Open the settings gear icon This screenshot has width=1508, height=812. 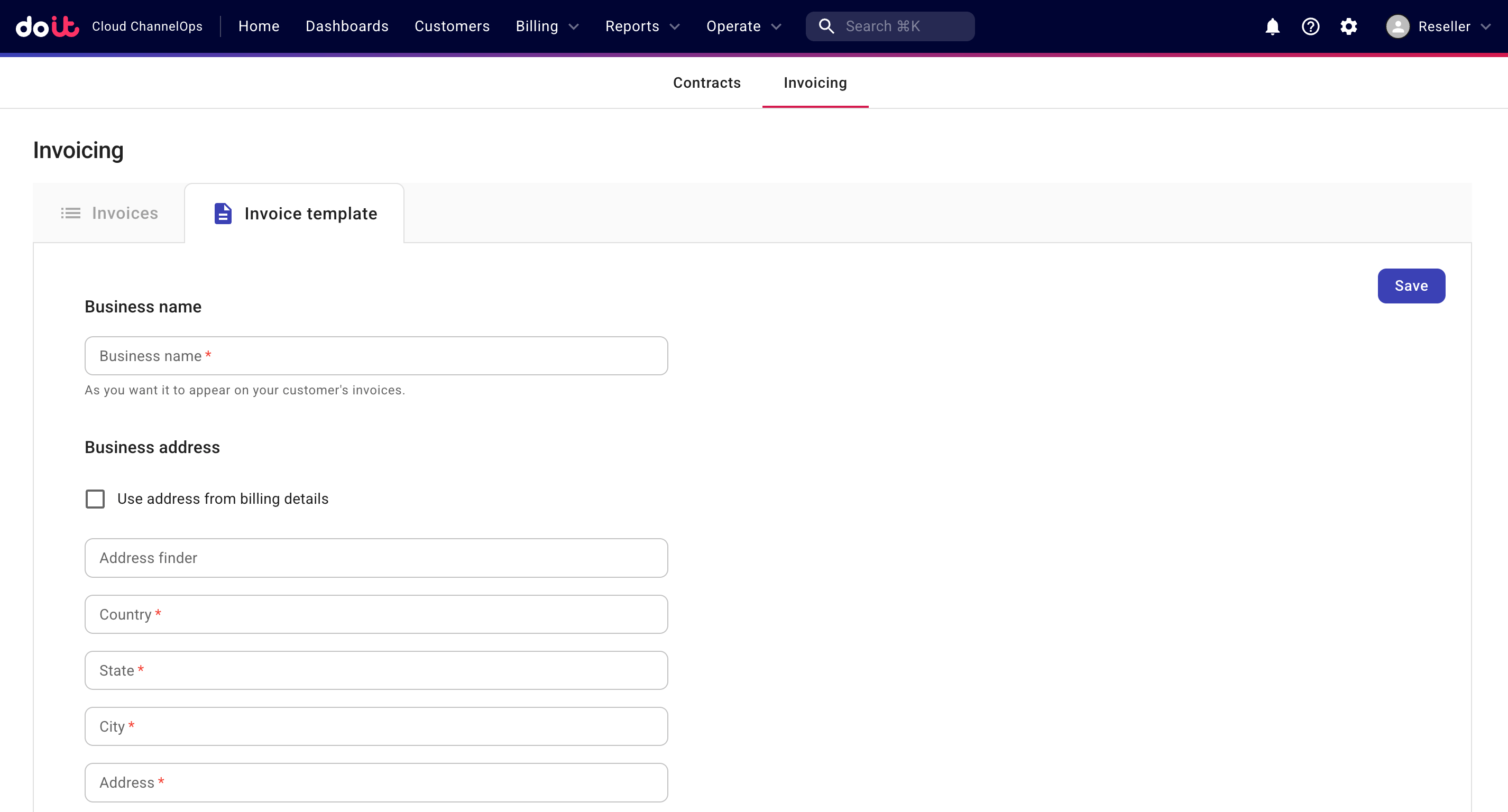1348,26
